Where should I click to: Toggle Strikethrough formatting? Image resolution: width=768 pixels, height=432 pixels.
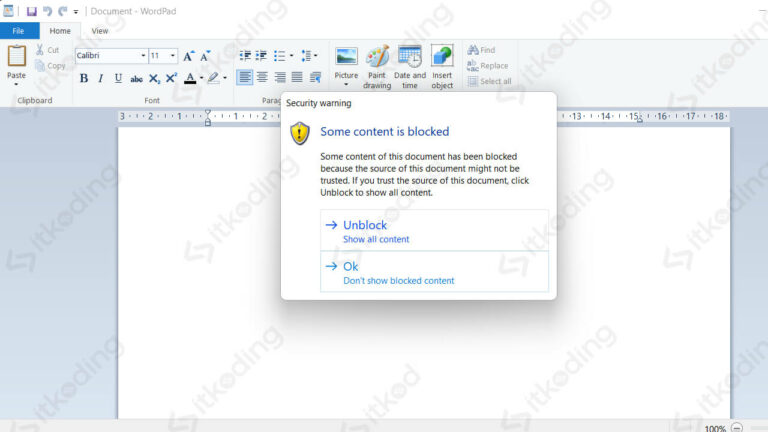point(136,78)
